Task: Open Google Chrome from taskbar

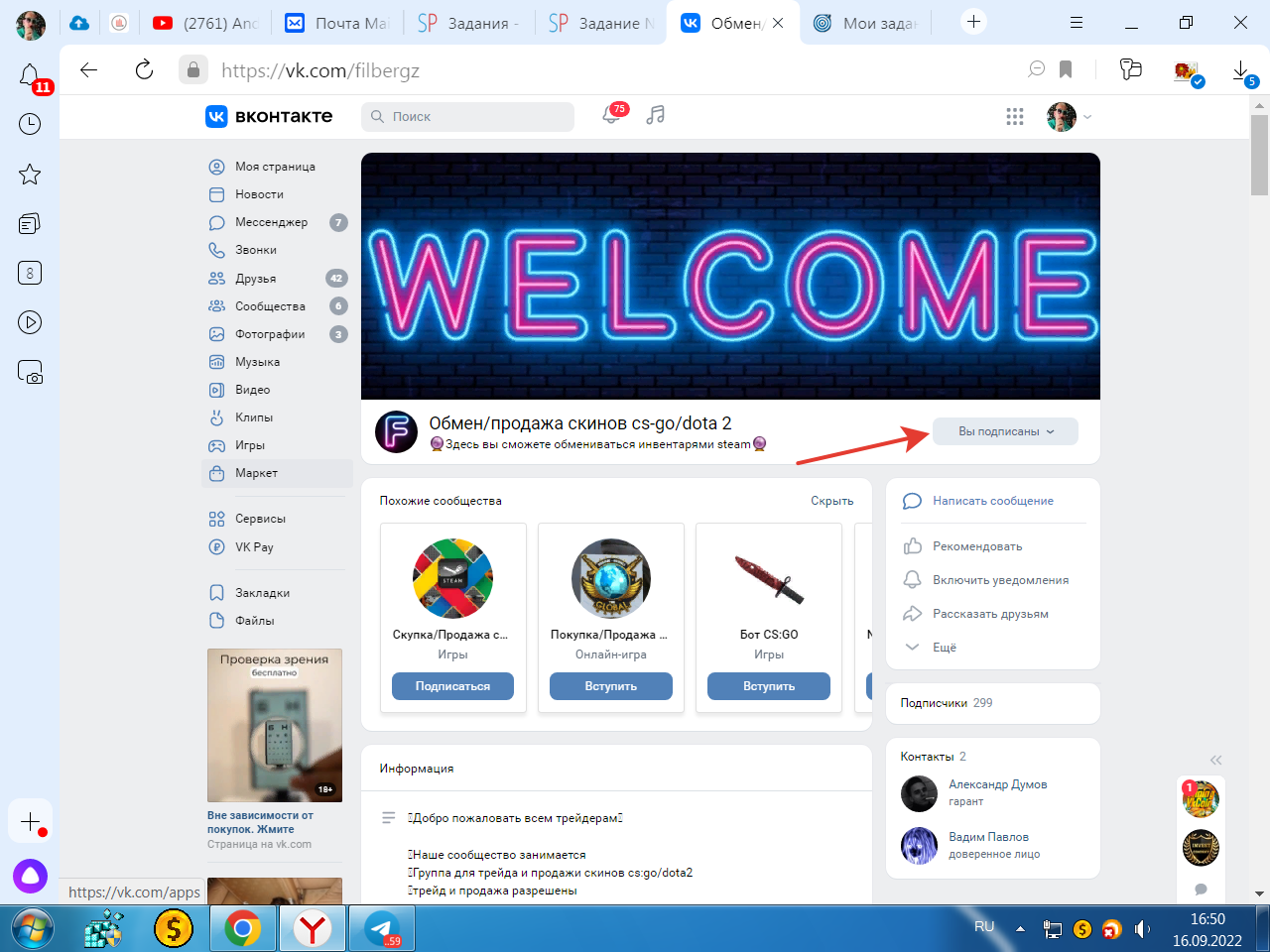Action: point(243,929)
